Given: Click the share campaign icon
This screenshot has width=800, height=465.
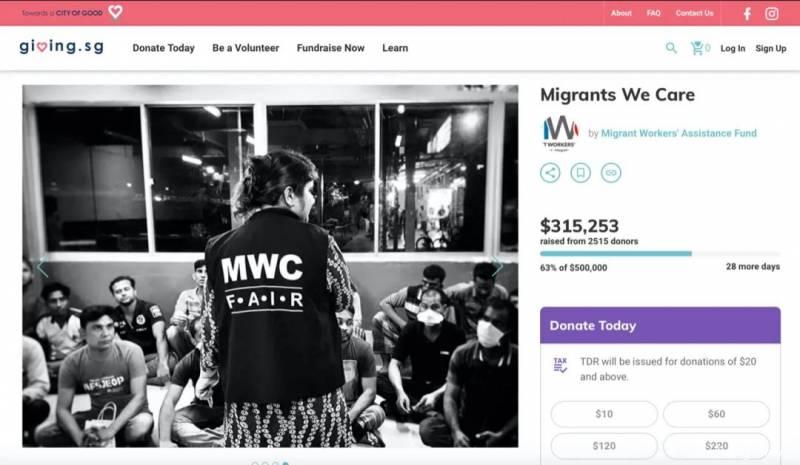Looking at the screenshot, I should click(x=550, y=173).
